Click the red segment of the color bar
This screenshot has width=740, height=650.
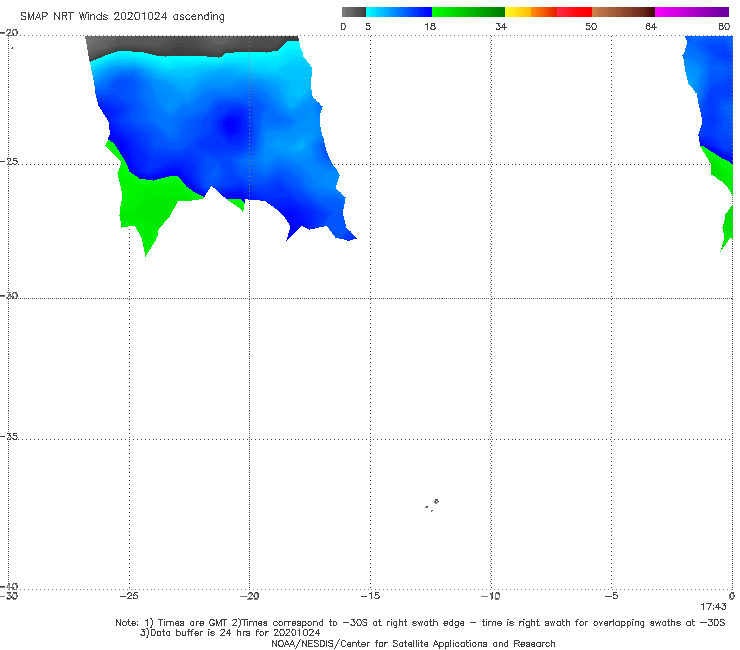574,12
